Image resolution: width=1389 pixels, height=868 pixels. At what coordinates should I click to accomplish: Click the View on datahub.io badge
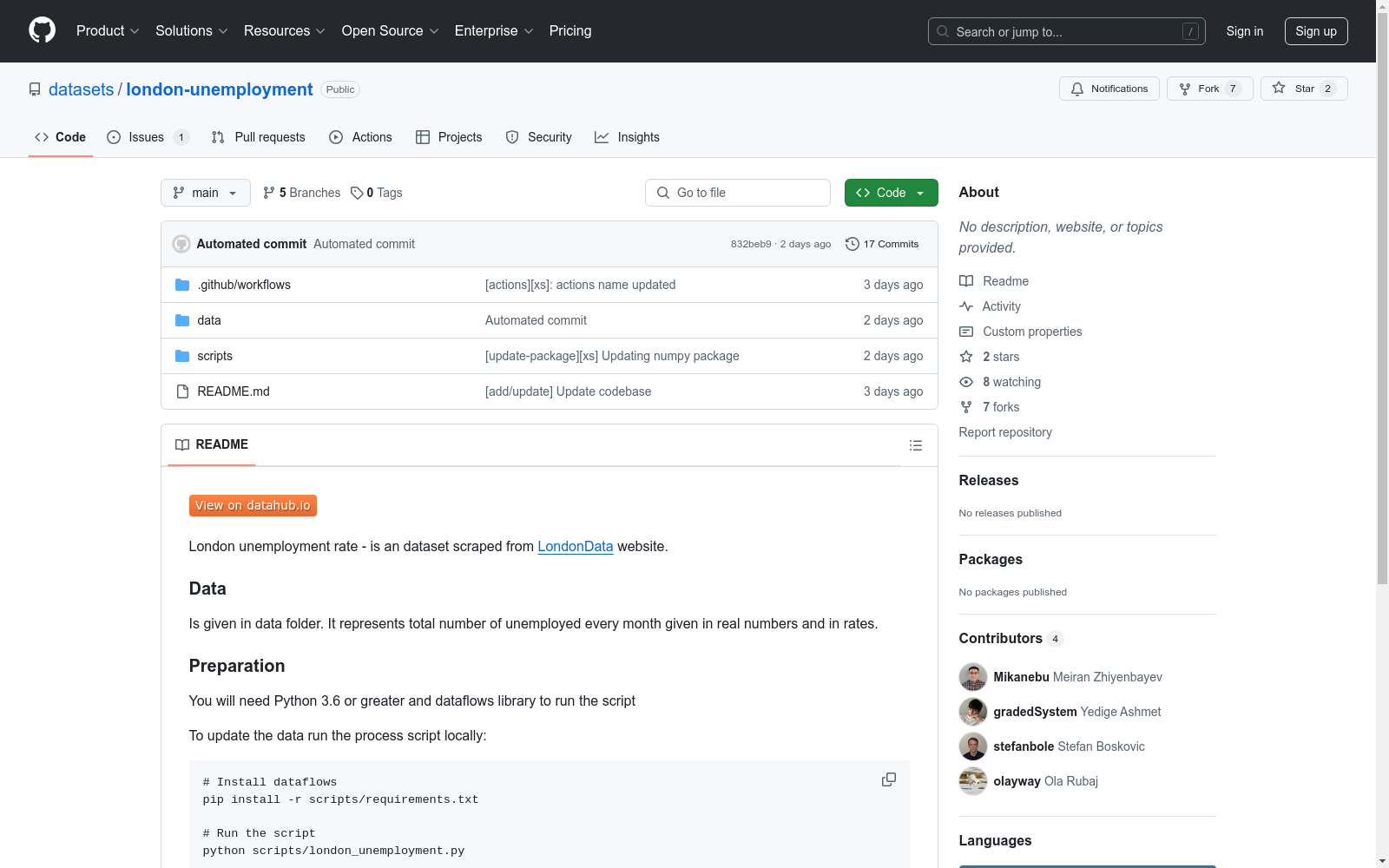[253, 505]
